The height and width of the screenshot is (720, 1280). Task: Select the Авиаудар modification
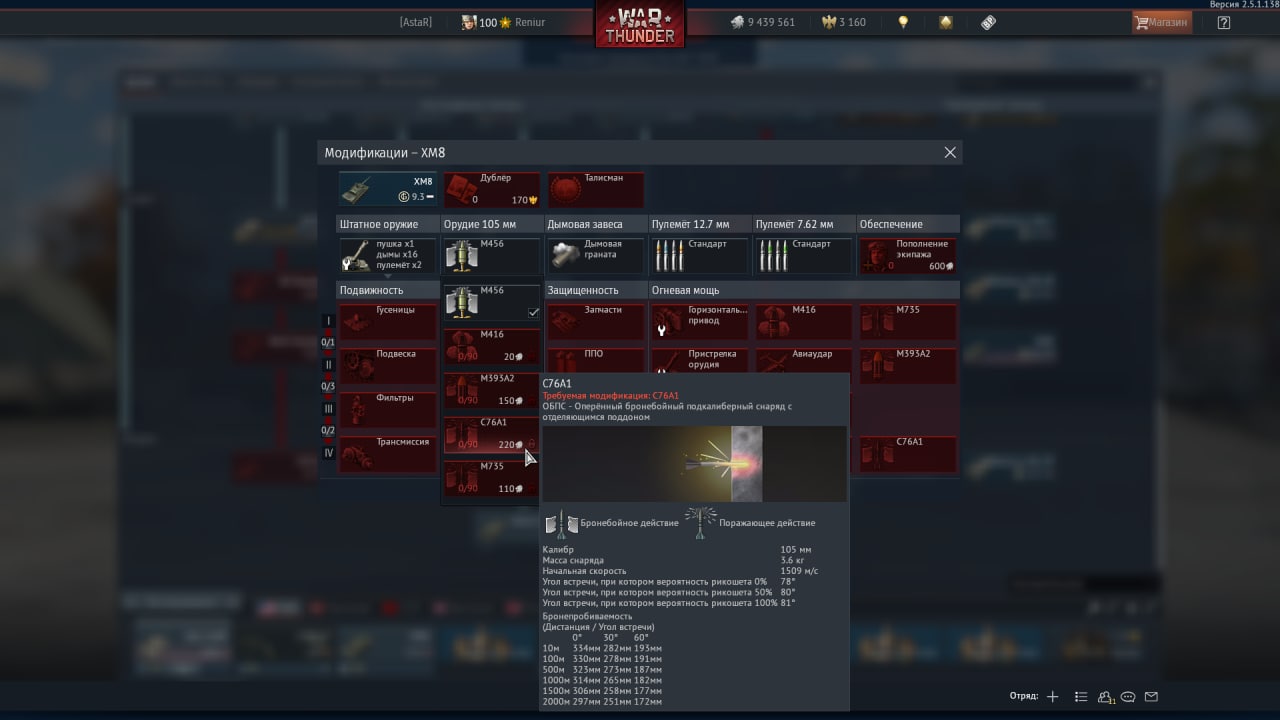(803, 360)
